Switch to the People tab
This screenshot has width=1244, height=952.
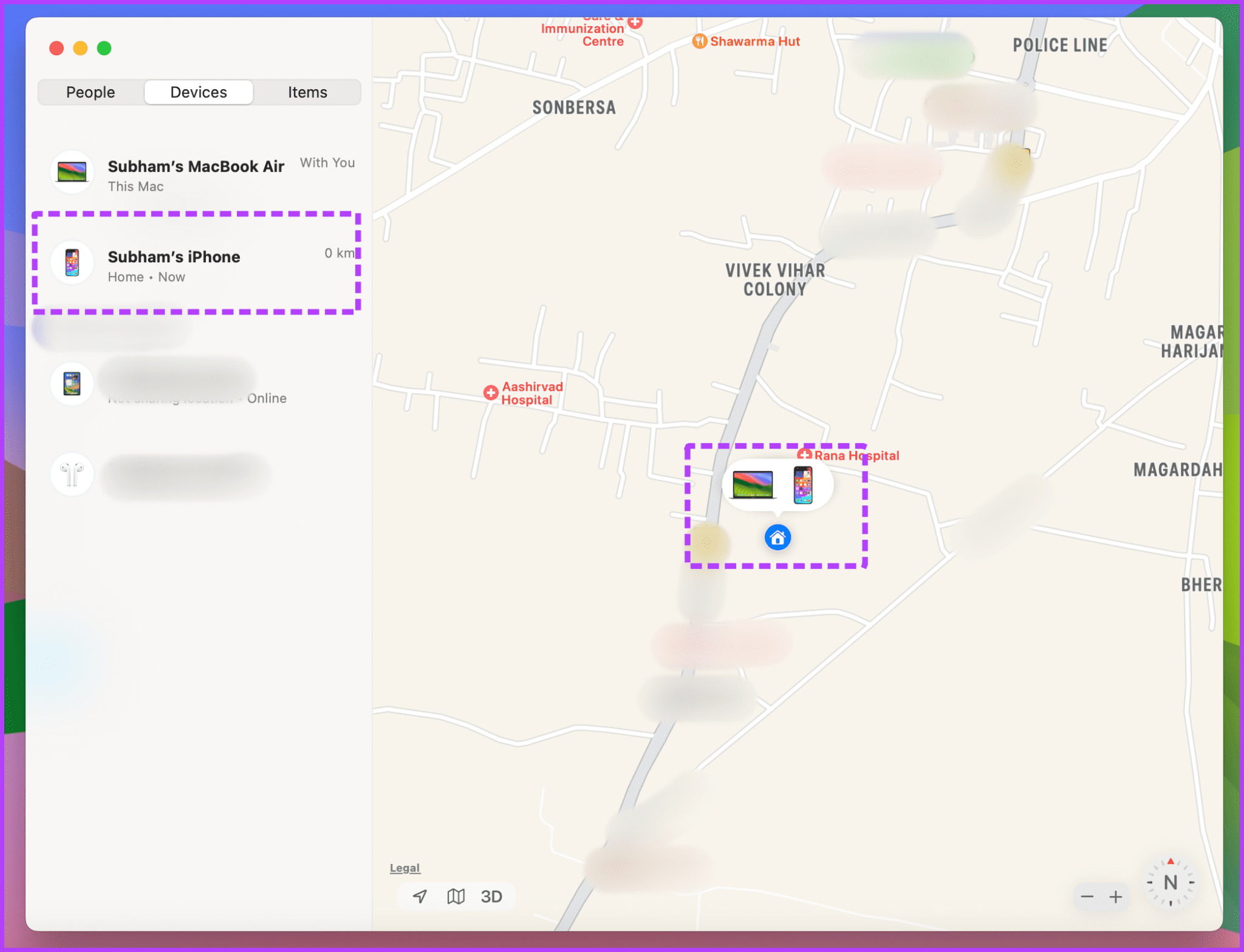[91, 92]
